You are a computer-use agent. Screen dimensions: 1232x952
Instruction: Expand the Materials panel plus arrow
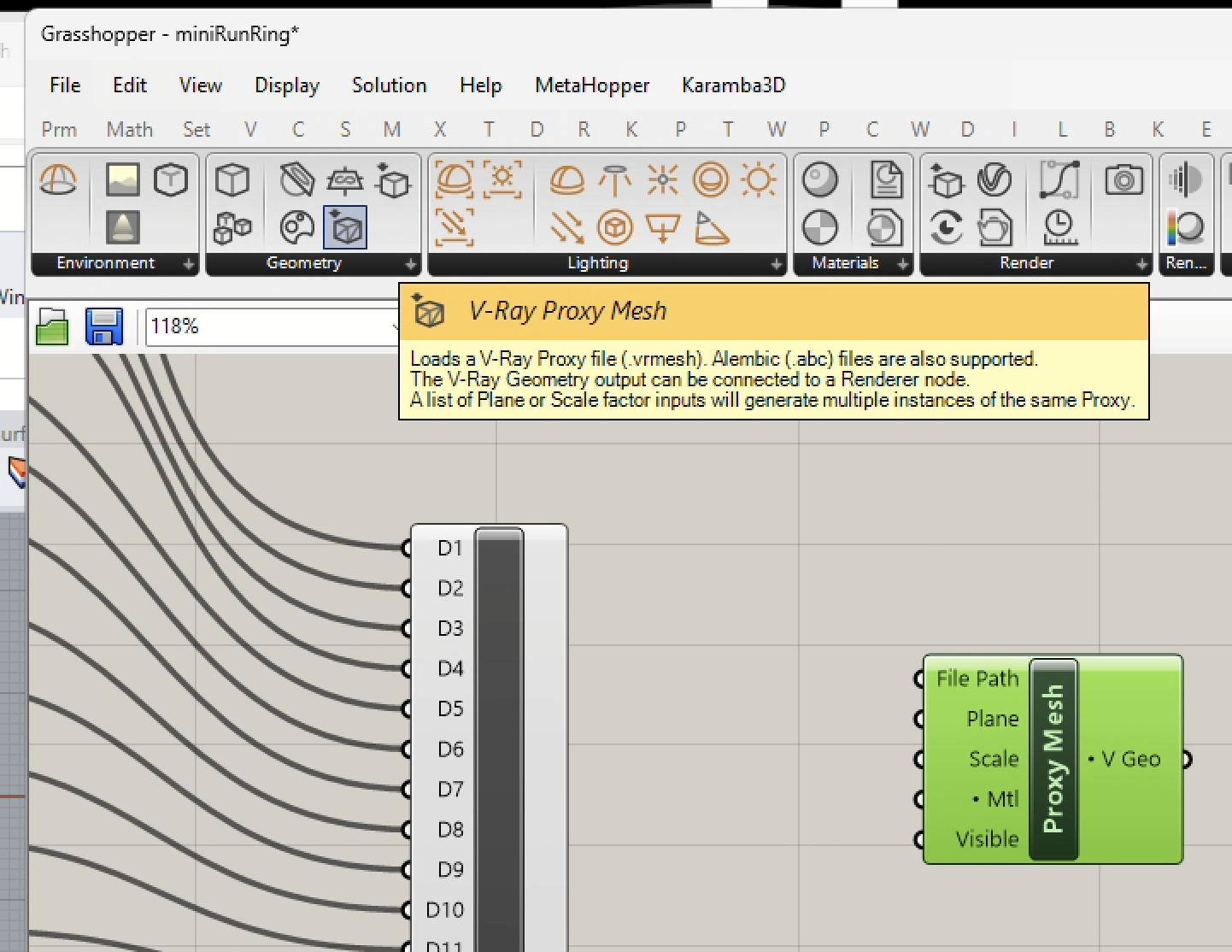click(x=903, y=264)
